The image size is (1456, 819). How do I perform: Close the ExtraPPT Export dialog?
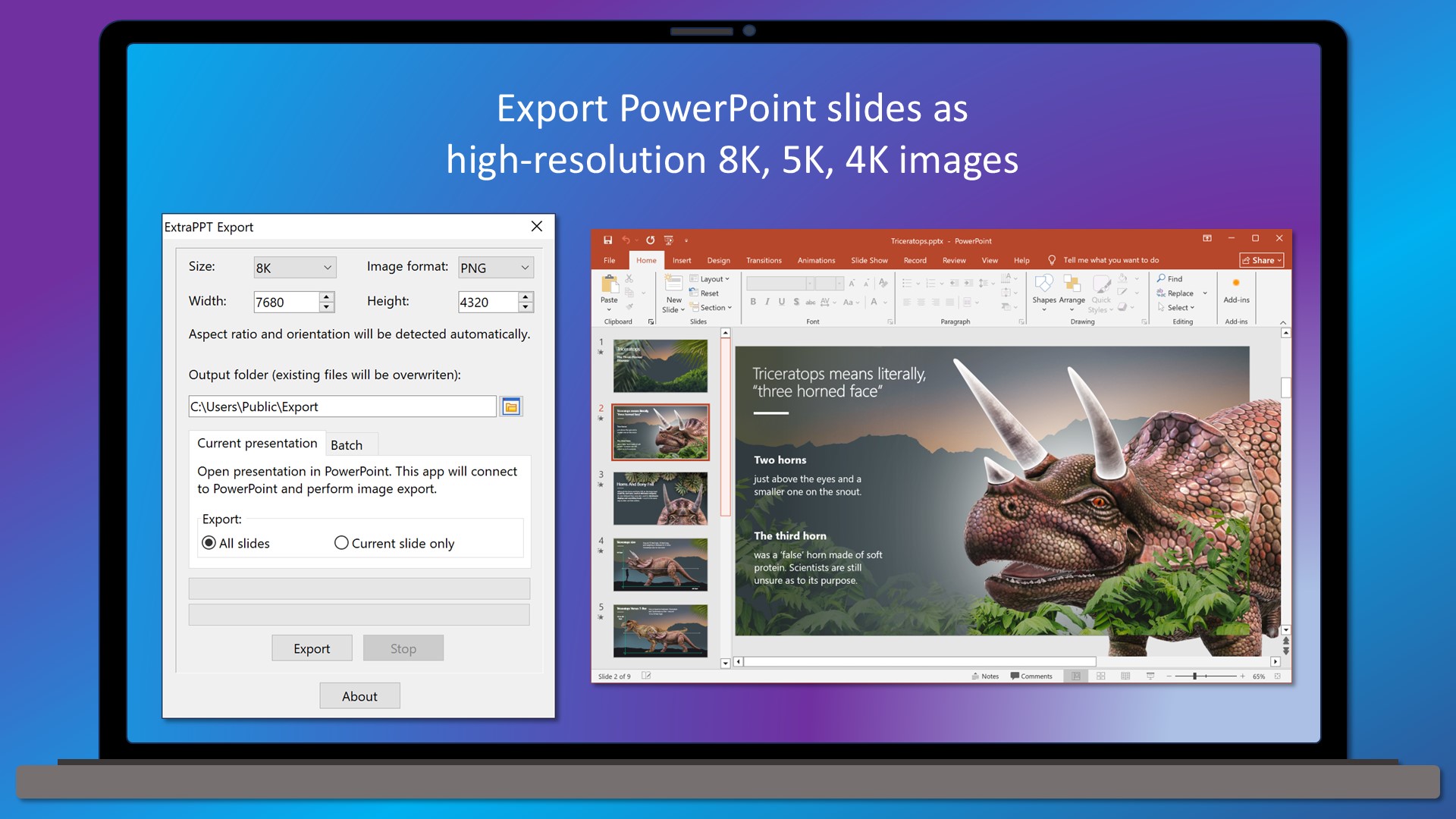pyautogui.click(x=537, y=226)
